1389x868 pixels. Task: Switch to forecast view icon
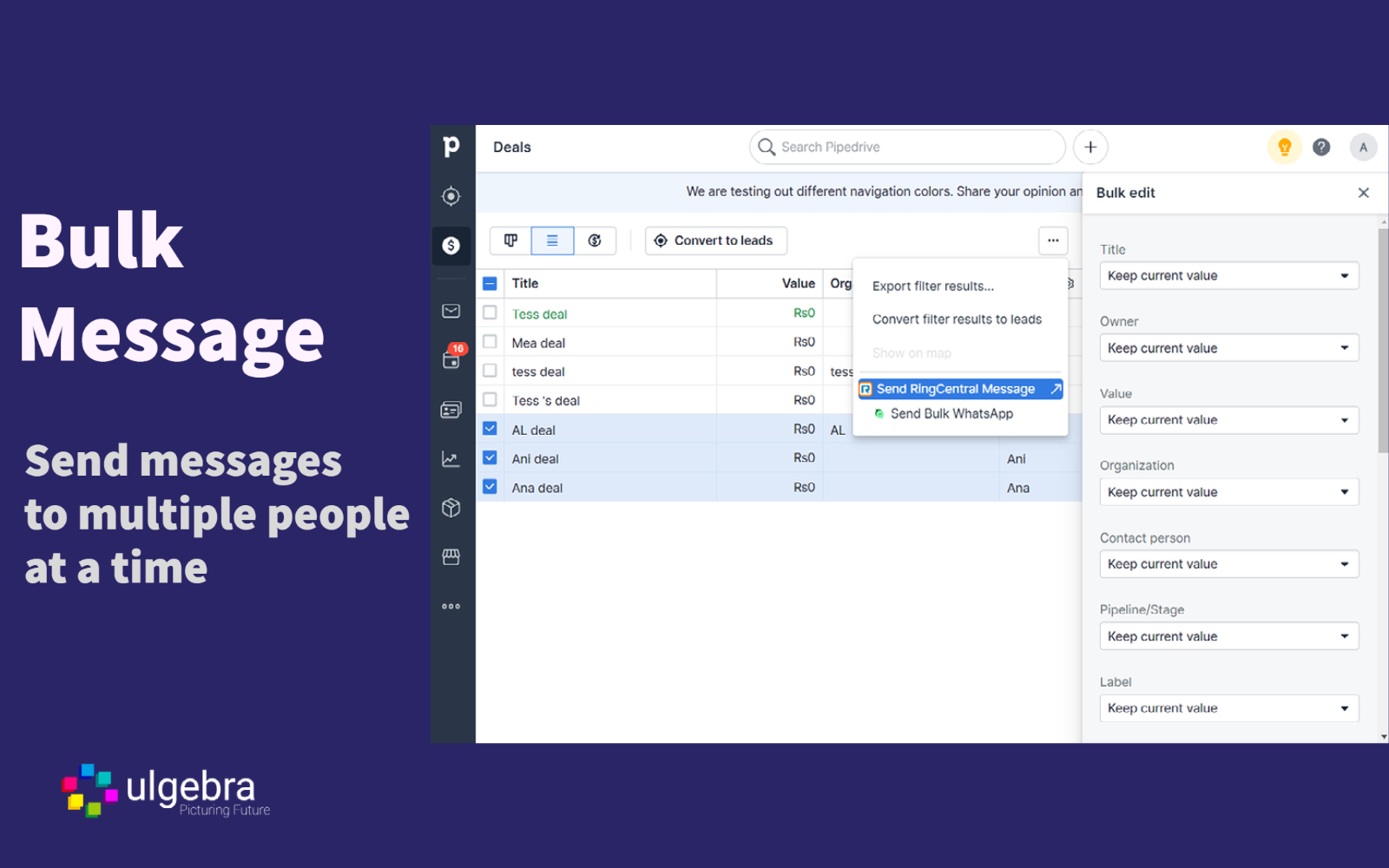tap(595, 240)
